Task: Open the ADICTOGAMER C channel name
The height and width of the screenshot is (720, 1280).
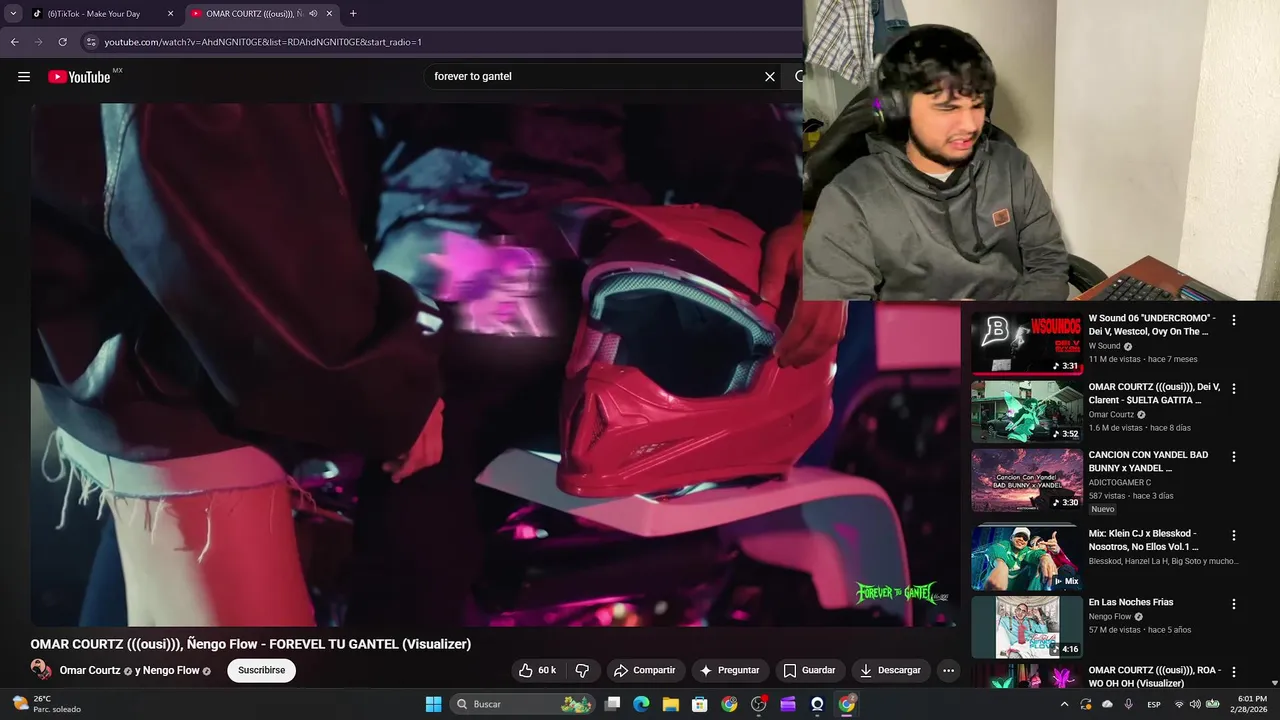Action: (x=1119, y=482)
